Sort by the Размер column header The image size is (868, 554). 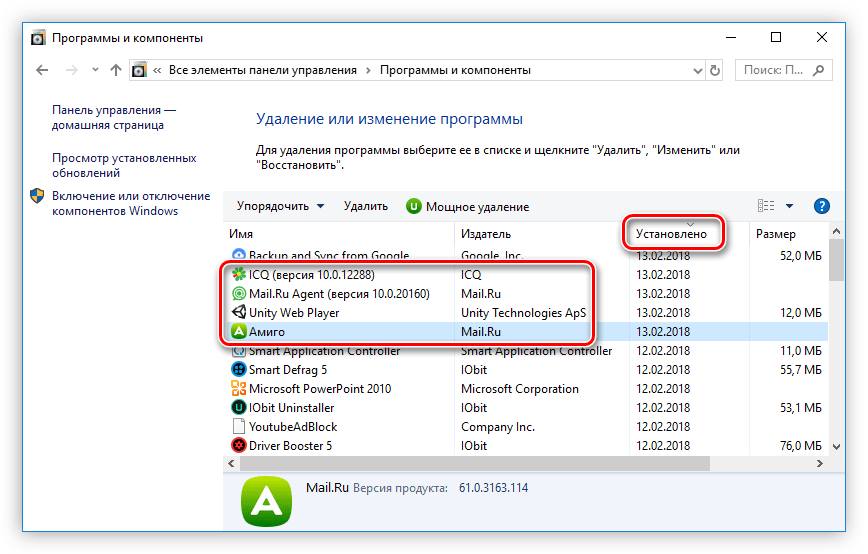pyautogui.click(x=776, y=234)
